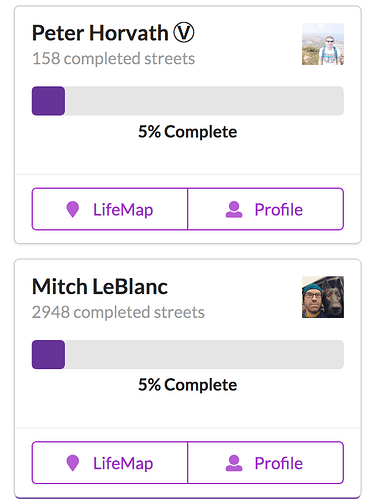Viewport: 379px width, 499px height.
Task: Click Mitch LeBlanc's avatar photo with dog
Action: click(x=323, y=297)
